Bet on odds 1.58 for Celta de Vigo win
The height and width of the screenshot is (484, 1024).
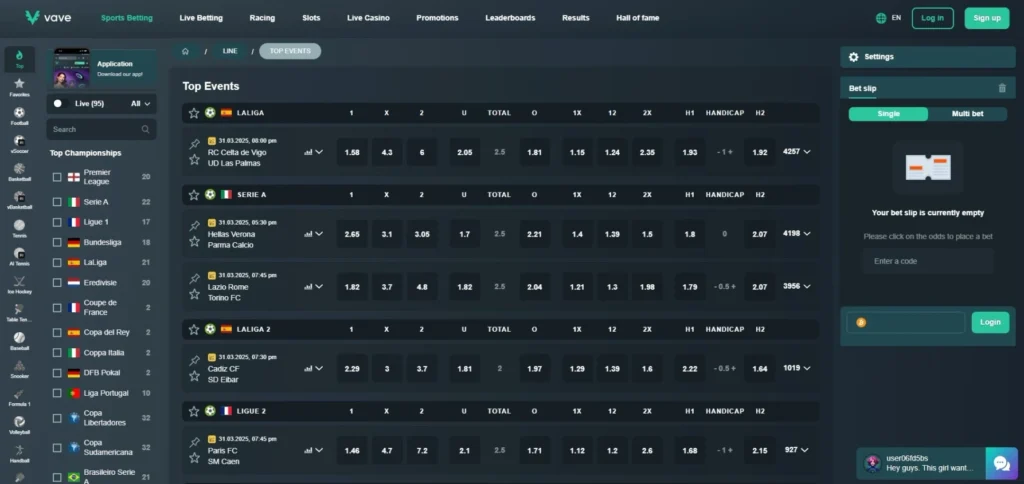click(x=351, y=152)
